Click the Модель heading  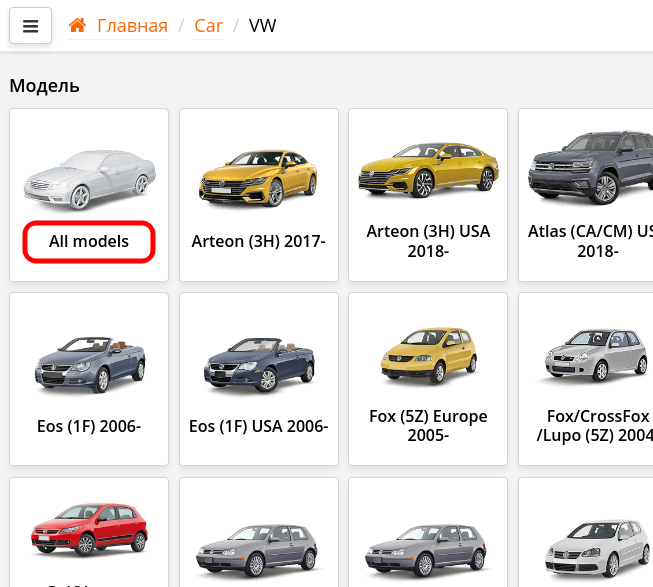coord(44,86)
